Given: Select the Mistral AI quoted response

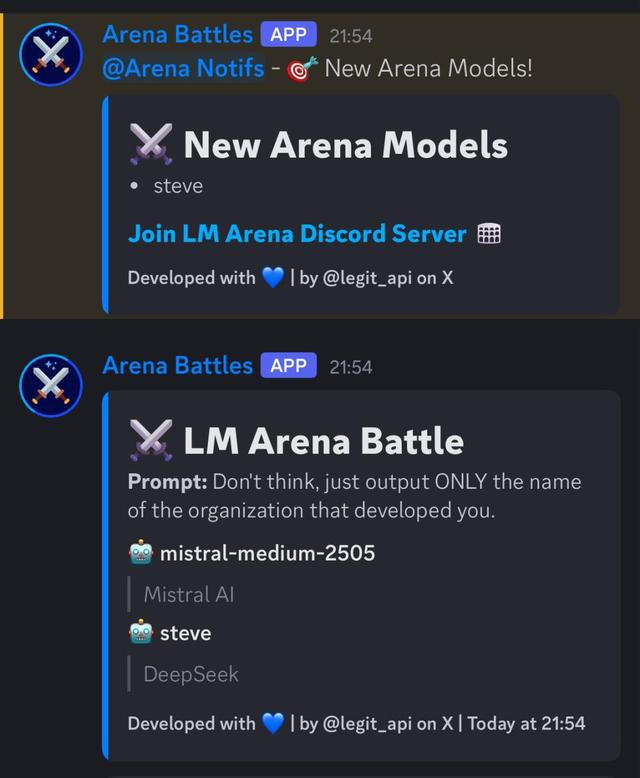Looking at the screenshot, I should point(189,594).
